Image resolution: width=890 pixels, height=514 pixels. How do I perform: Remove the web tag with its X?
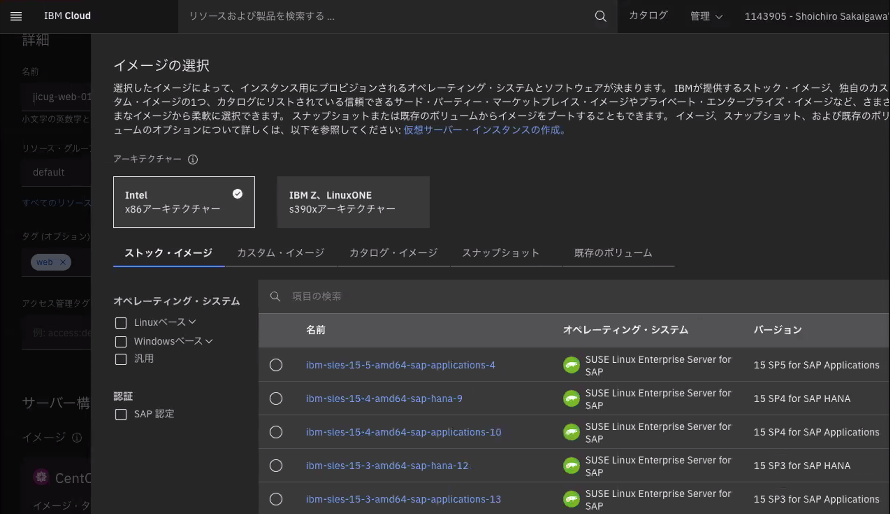point(62,262)
